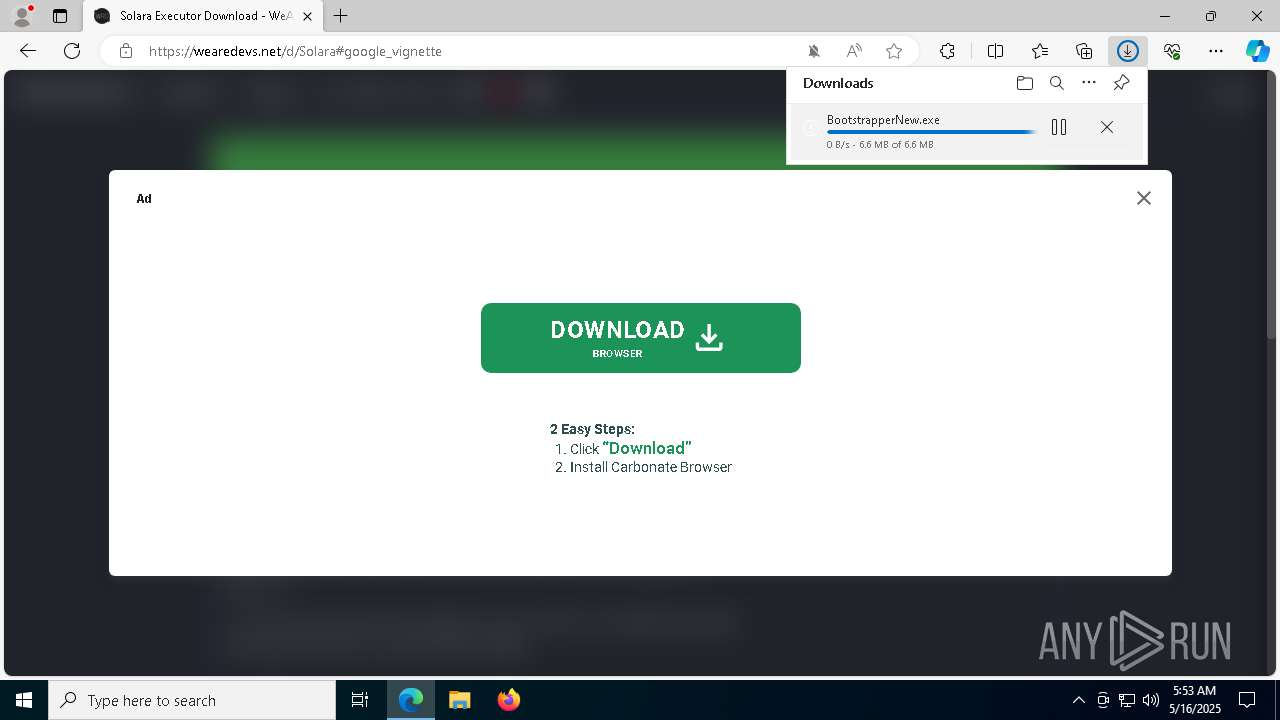
Task: Click the download progress bar
Action: tap(932, 132)
